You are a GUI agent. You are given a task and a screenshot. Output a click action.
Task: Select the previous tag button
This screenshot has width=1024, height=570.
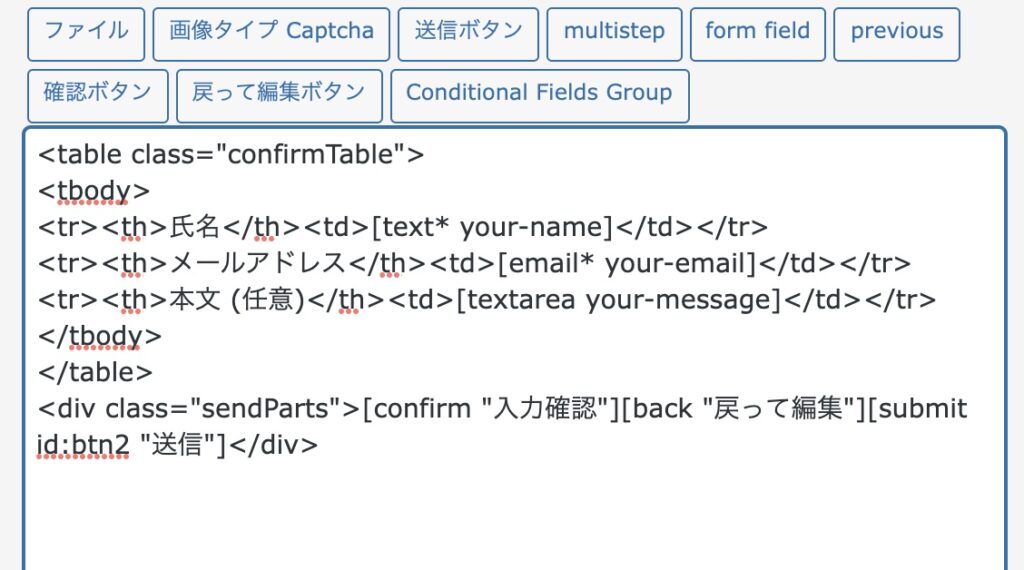[896, 33]
